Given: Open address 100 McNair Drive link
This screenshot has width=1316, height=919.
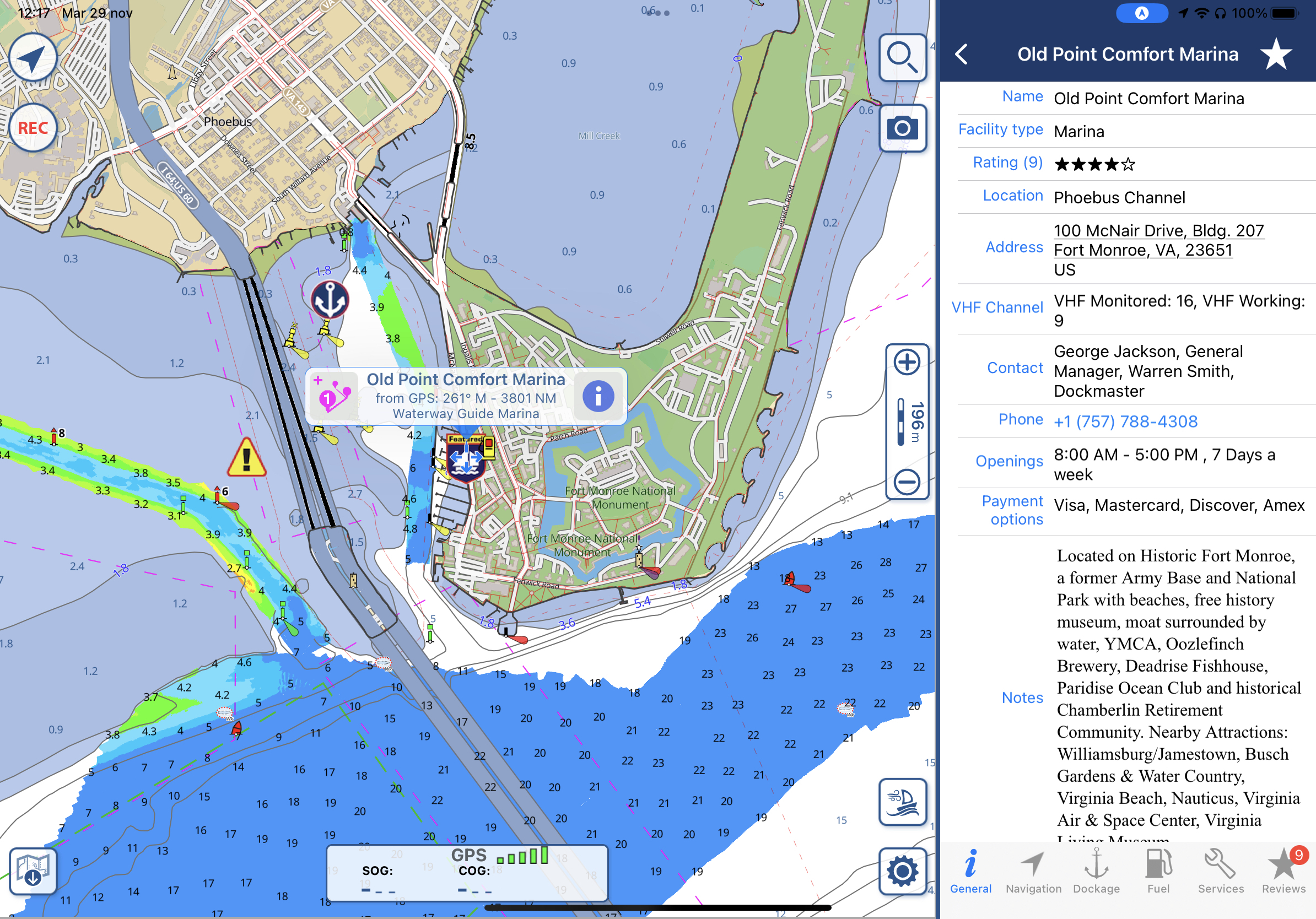Looking at the screenshot, I should coord(1158,240).
